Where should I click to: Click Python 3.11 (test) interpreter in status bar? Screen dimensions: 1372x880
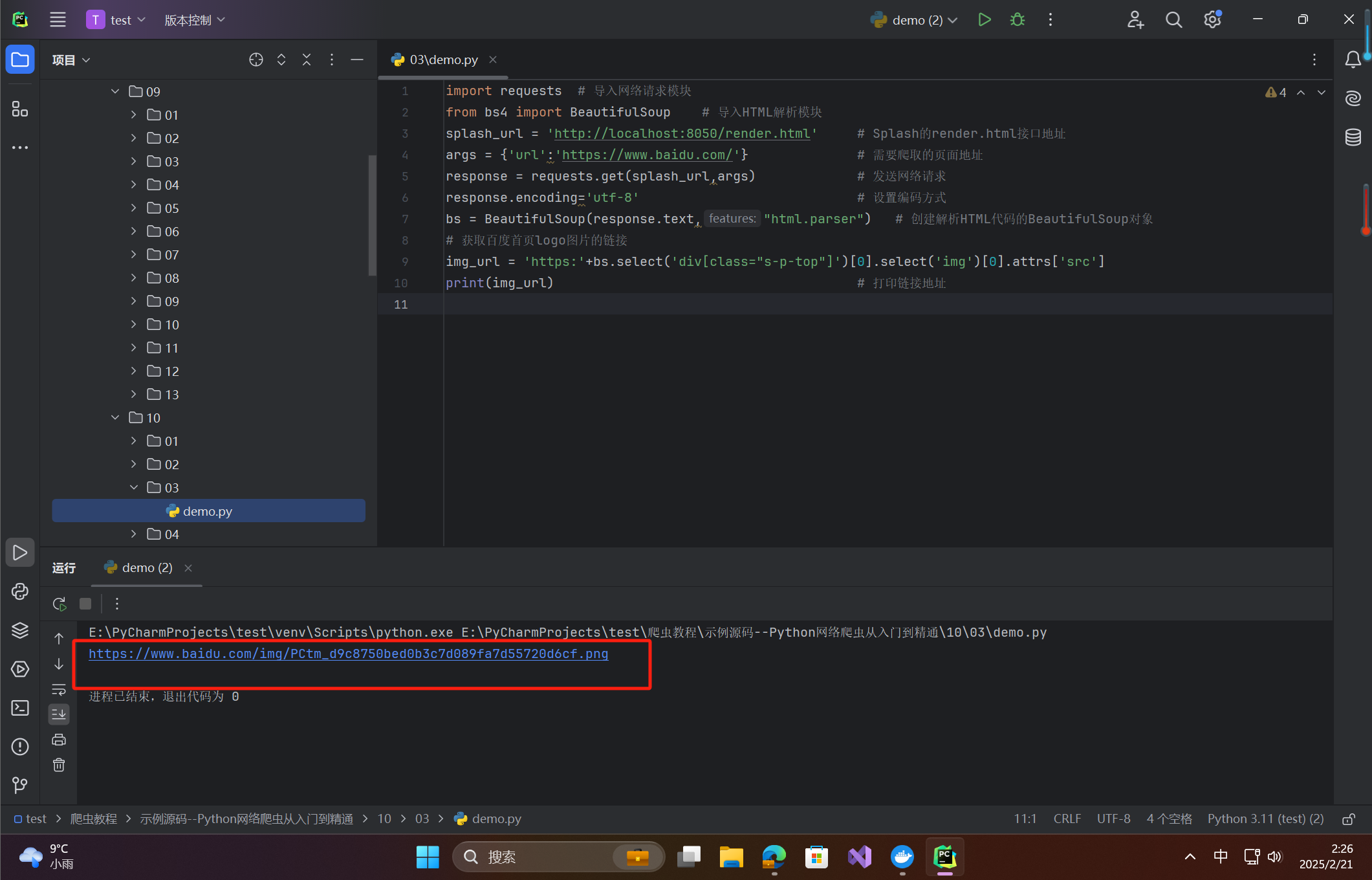click(x=1265, y=819)
